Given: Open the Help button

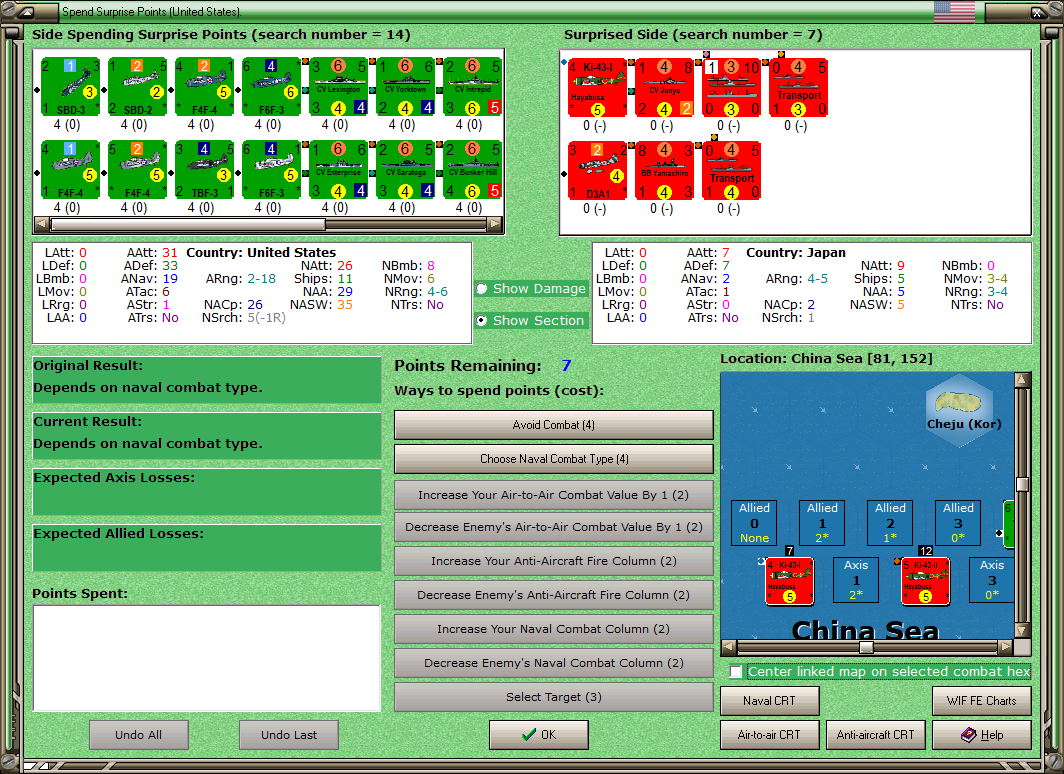Looking at the screenshot, I should coord(982,735).
